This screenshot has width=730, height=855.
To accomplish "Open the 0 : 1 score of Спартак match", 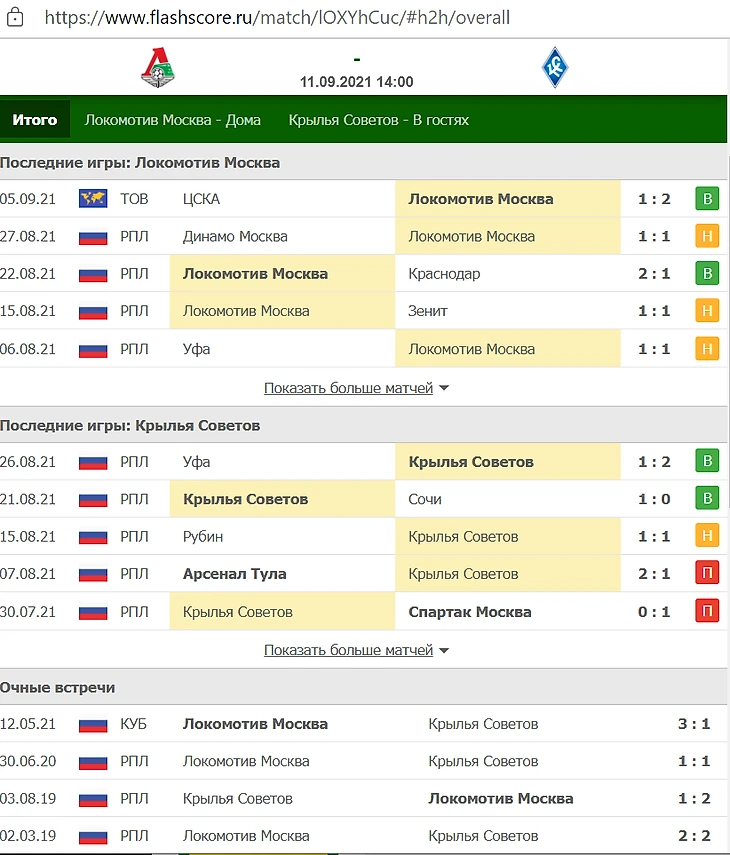I will click(654, 612).
